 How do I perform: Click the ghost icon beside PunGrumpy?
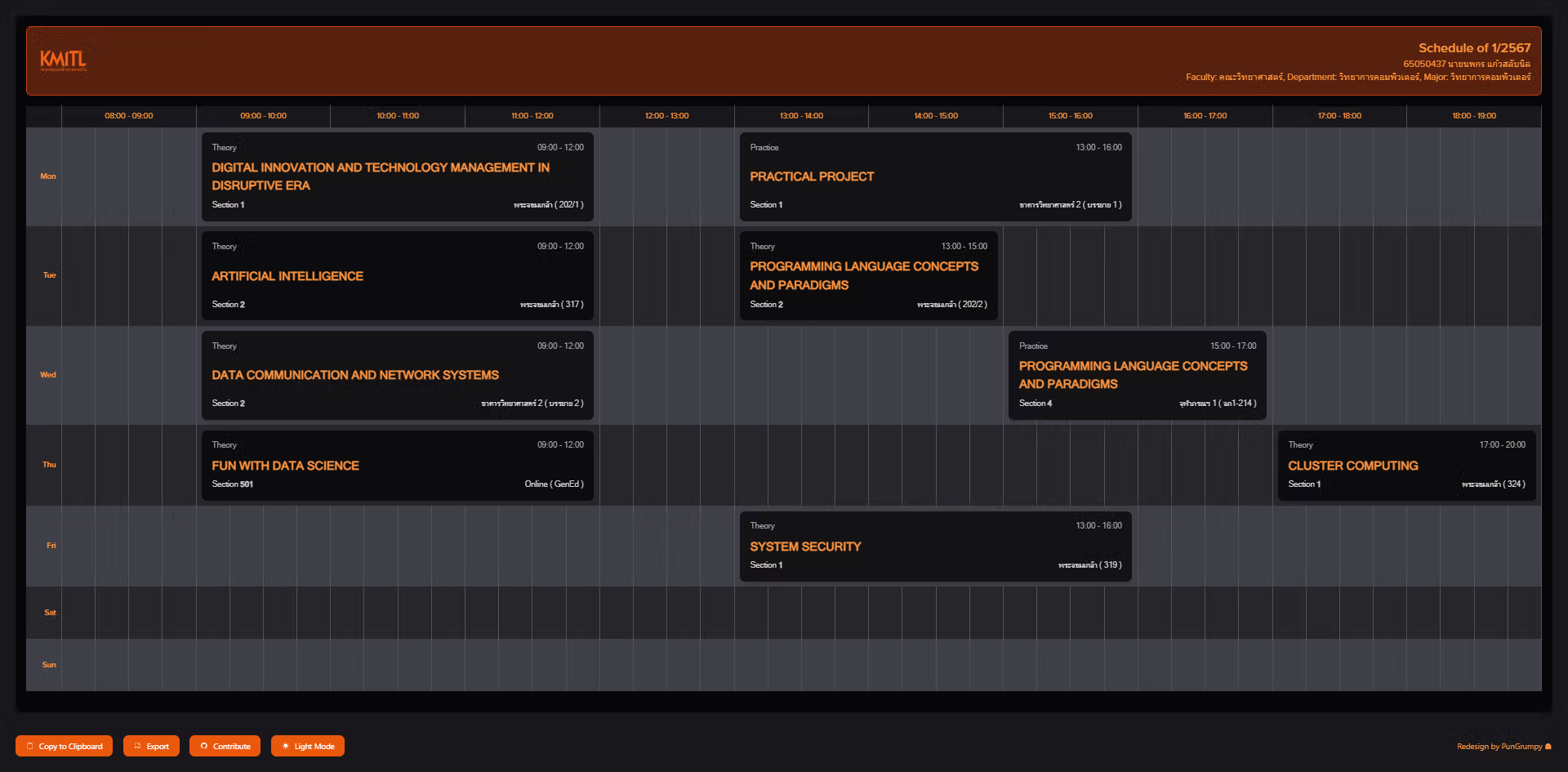(1548, 747)
